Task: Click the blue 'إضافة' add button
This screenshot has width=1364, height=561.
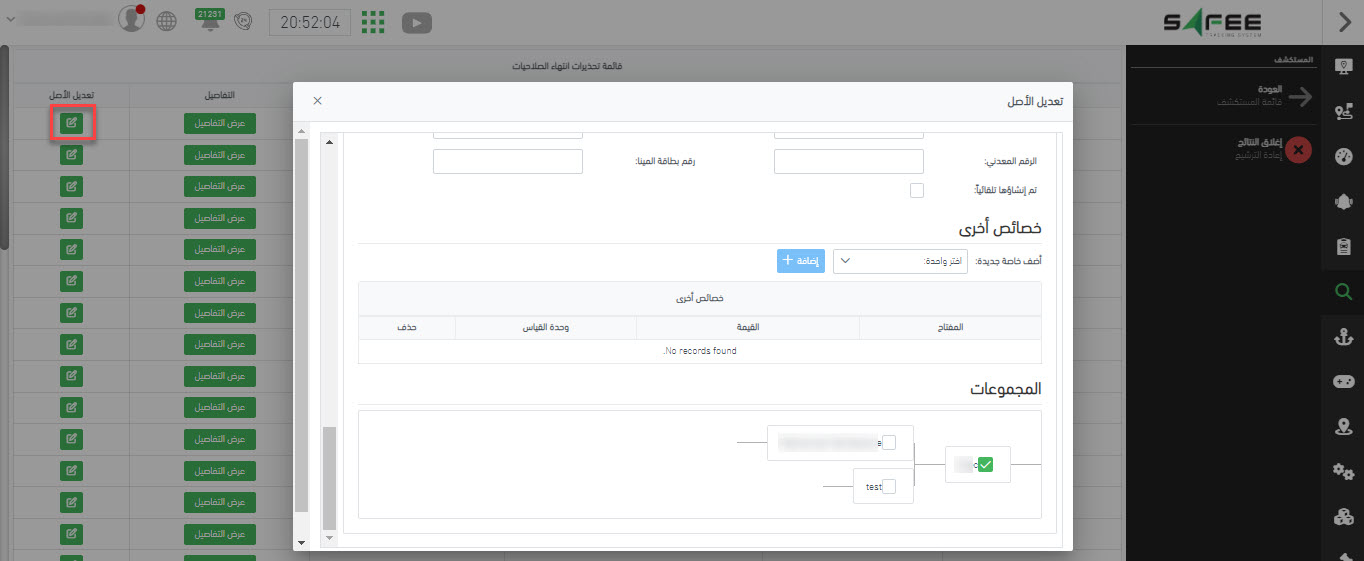Action: click(801, 261)
